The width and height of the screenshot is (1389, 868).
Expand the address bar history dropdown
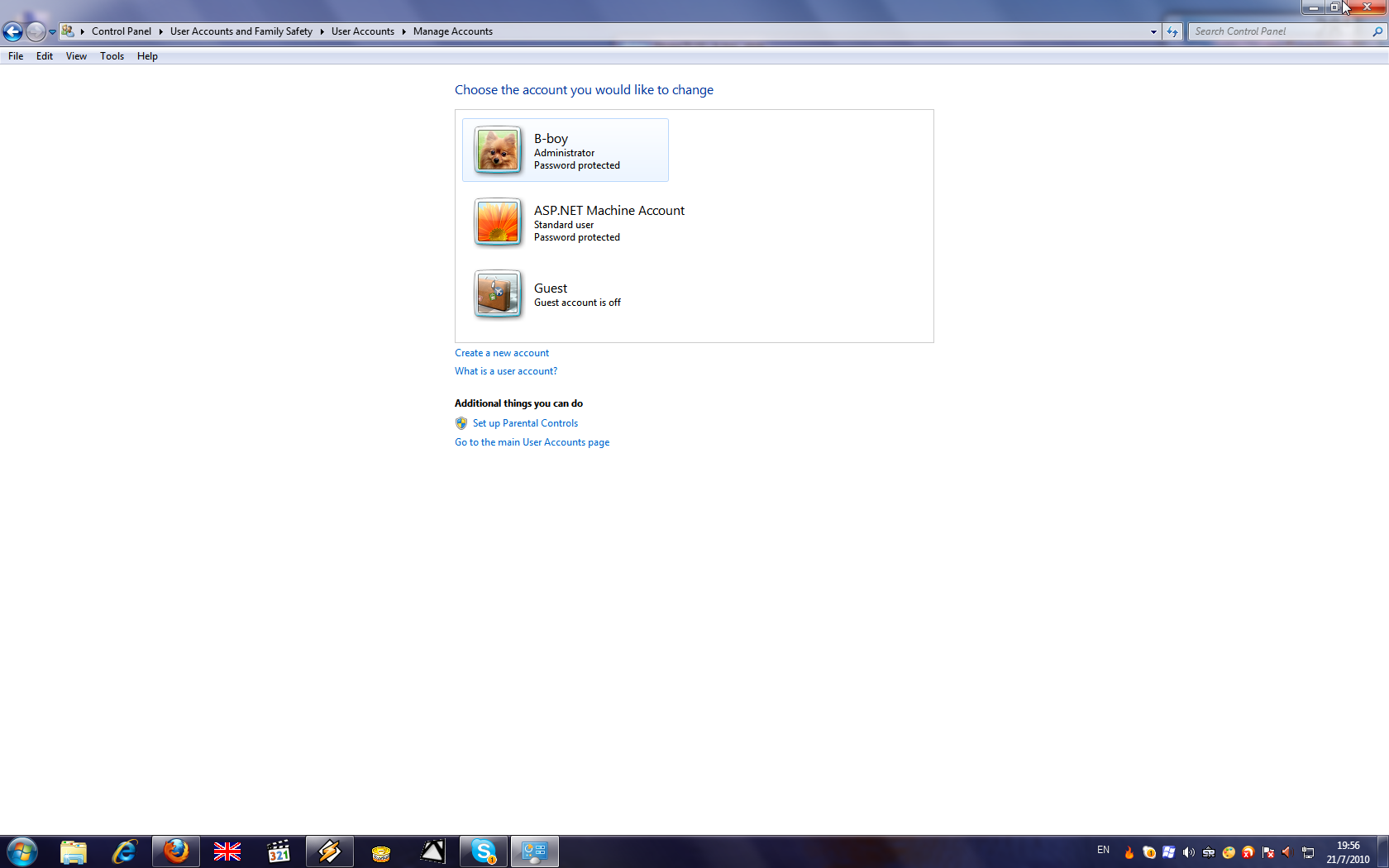click(1153, 31)
